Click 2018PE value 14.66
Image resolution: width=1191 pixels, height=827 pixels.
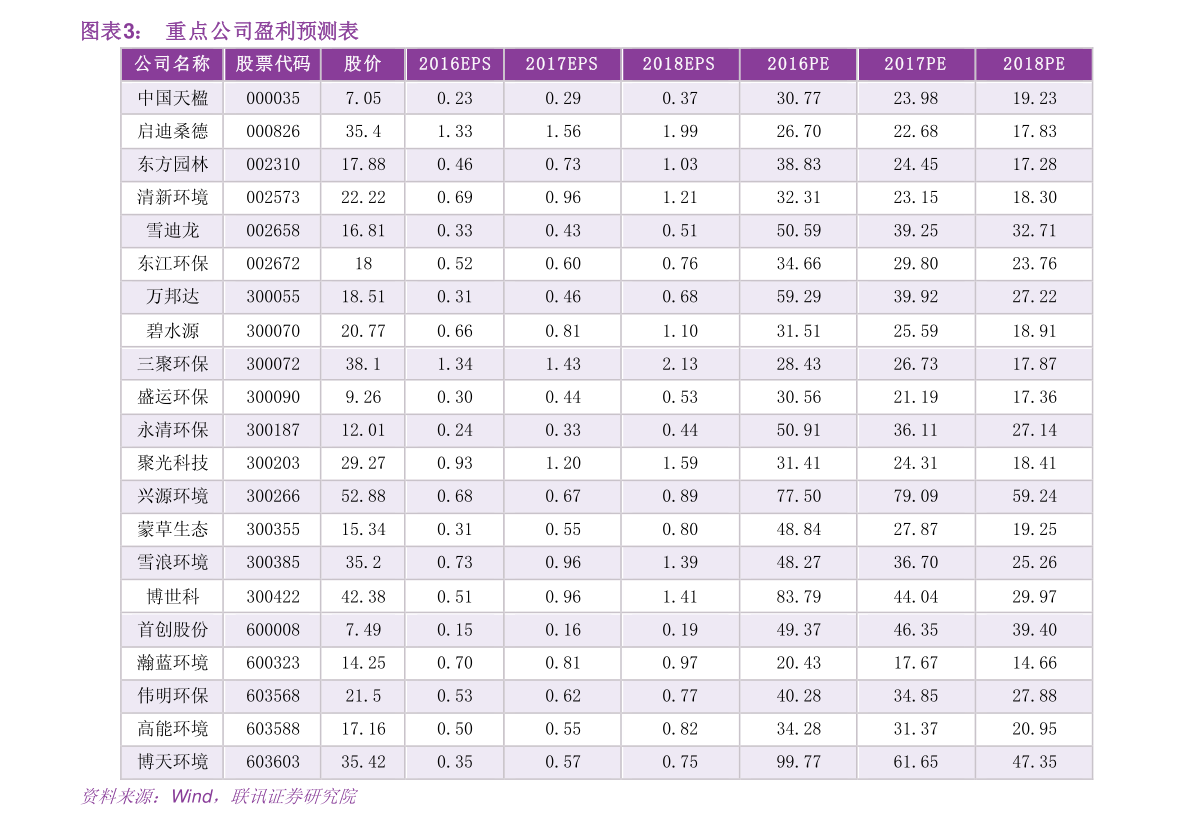pos(1034,663)
